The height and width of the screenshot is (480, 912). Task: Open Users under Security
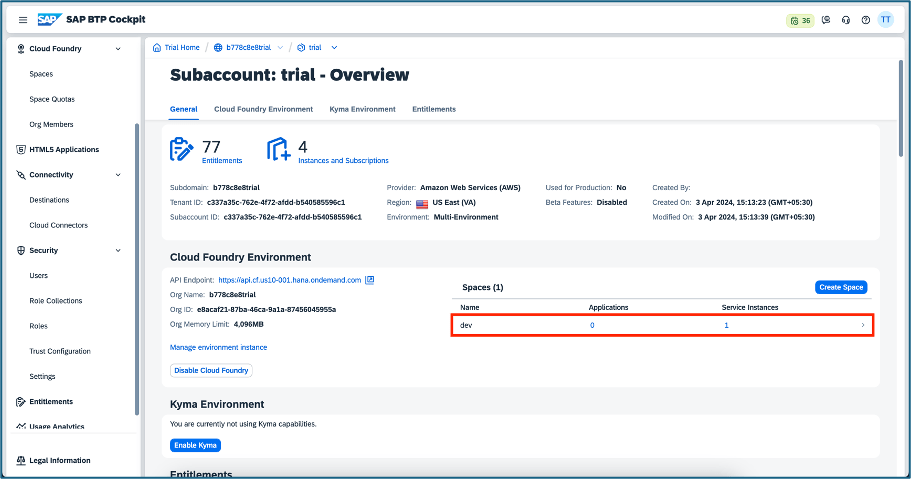pos(39,276)
